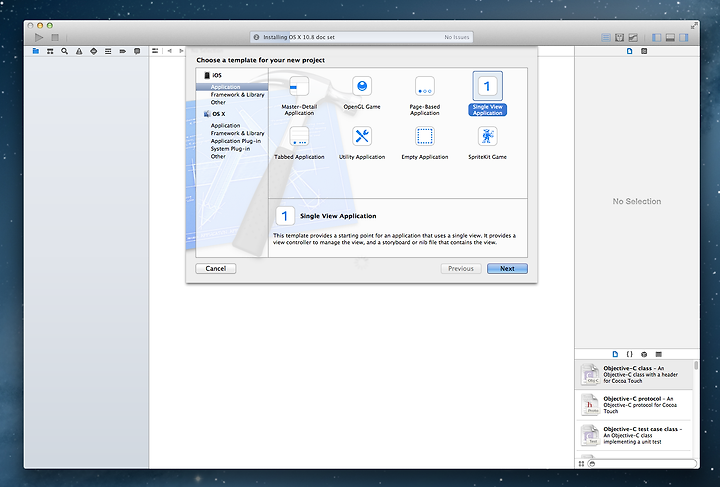The image size is (720, 487).
Task: Toggle the Debug area visibility
Action: click(x=670, y=38)
